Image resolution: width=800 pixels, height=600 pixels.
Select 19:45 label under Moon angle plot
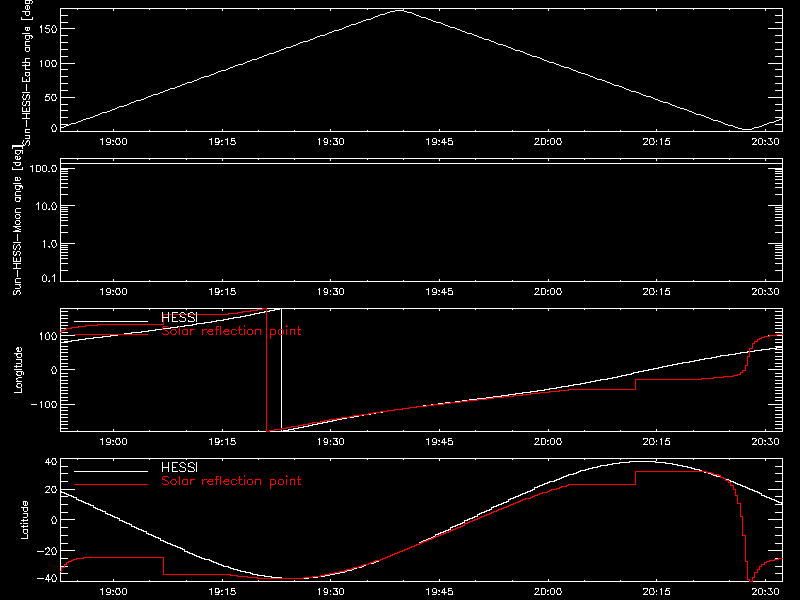click(x=439, y=292)
